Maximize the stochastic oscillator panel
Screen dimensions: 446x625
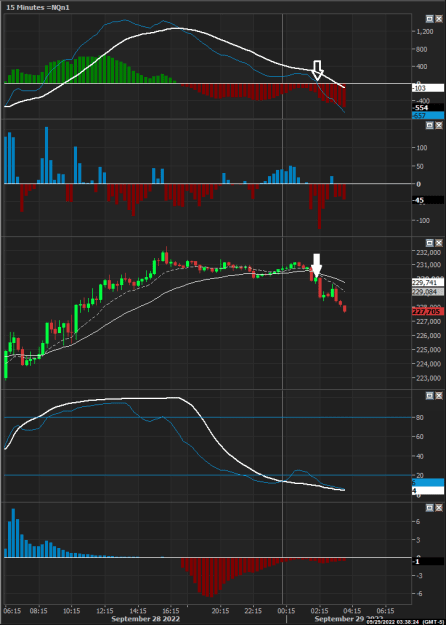click(x=429, y=395)
